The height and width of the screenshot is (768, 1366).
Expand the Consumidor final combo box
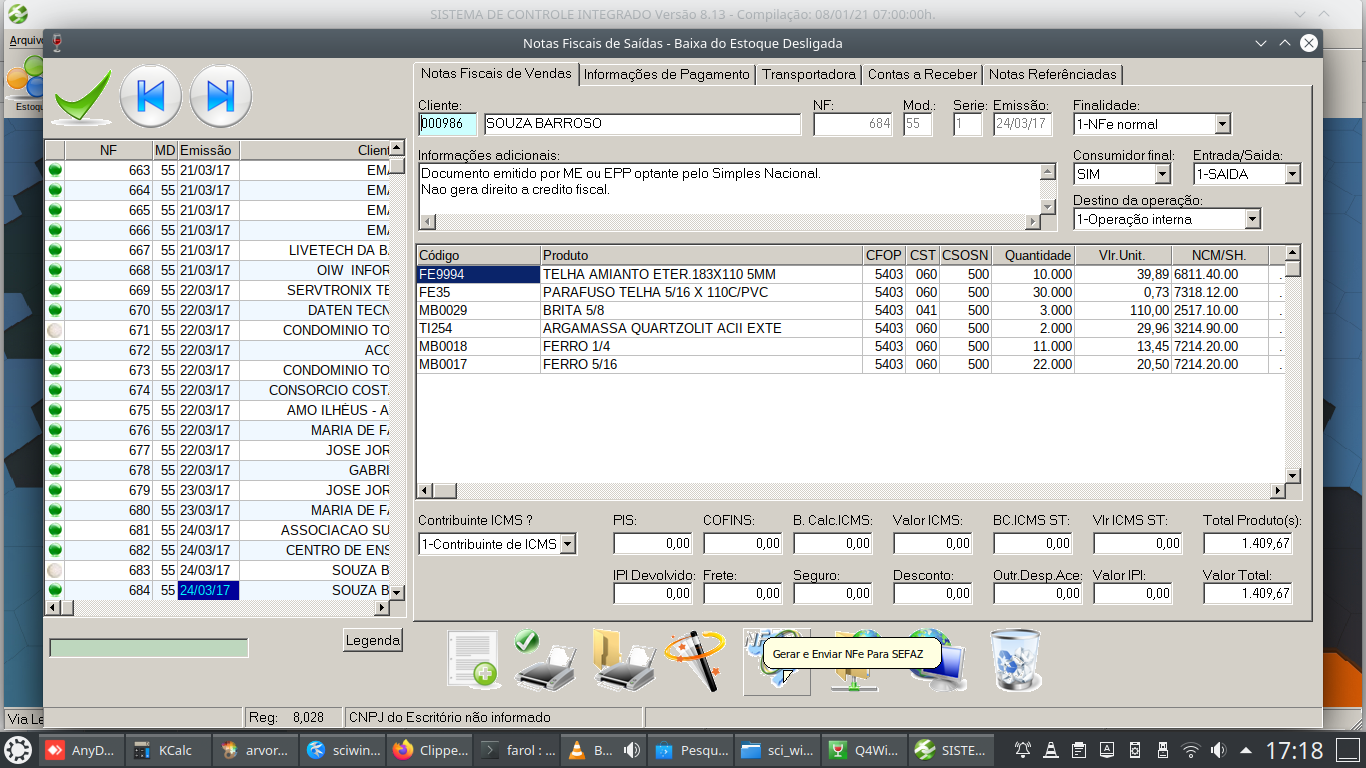[x=1162, y=174]
